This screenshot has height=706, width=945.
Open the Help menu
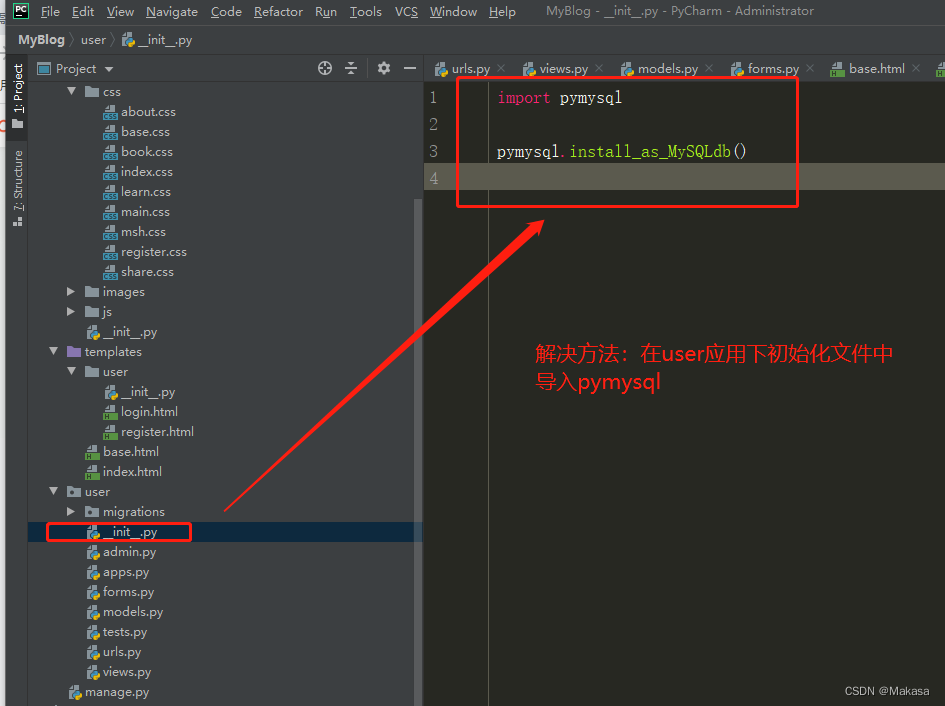pyautogui.click(x=502, y=11)
